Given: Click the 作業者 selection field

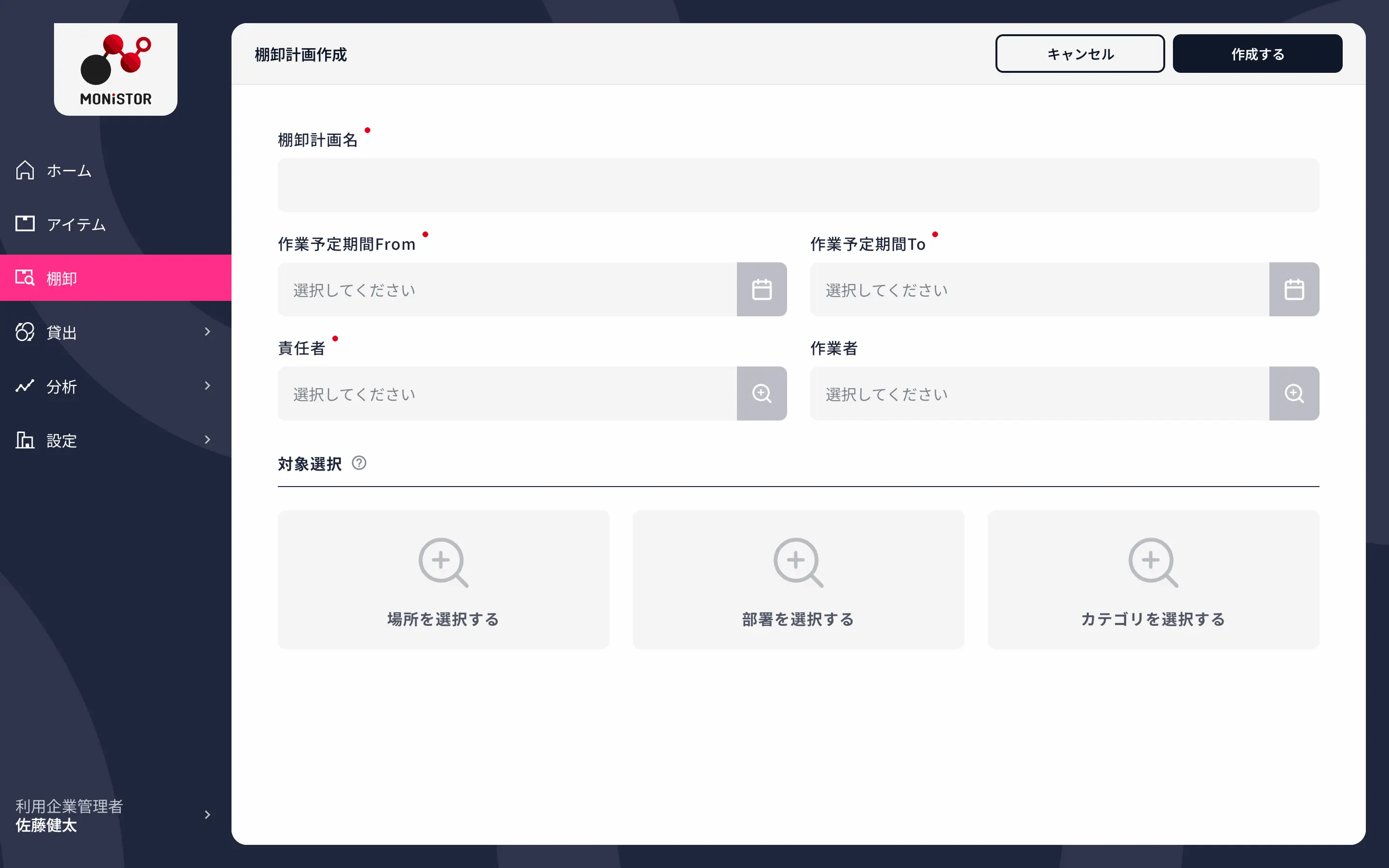Looking at the screenshot, I should point(1039,393).
